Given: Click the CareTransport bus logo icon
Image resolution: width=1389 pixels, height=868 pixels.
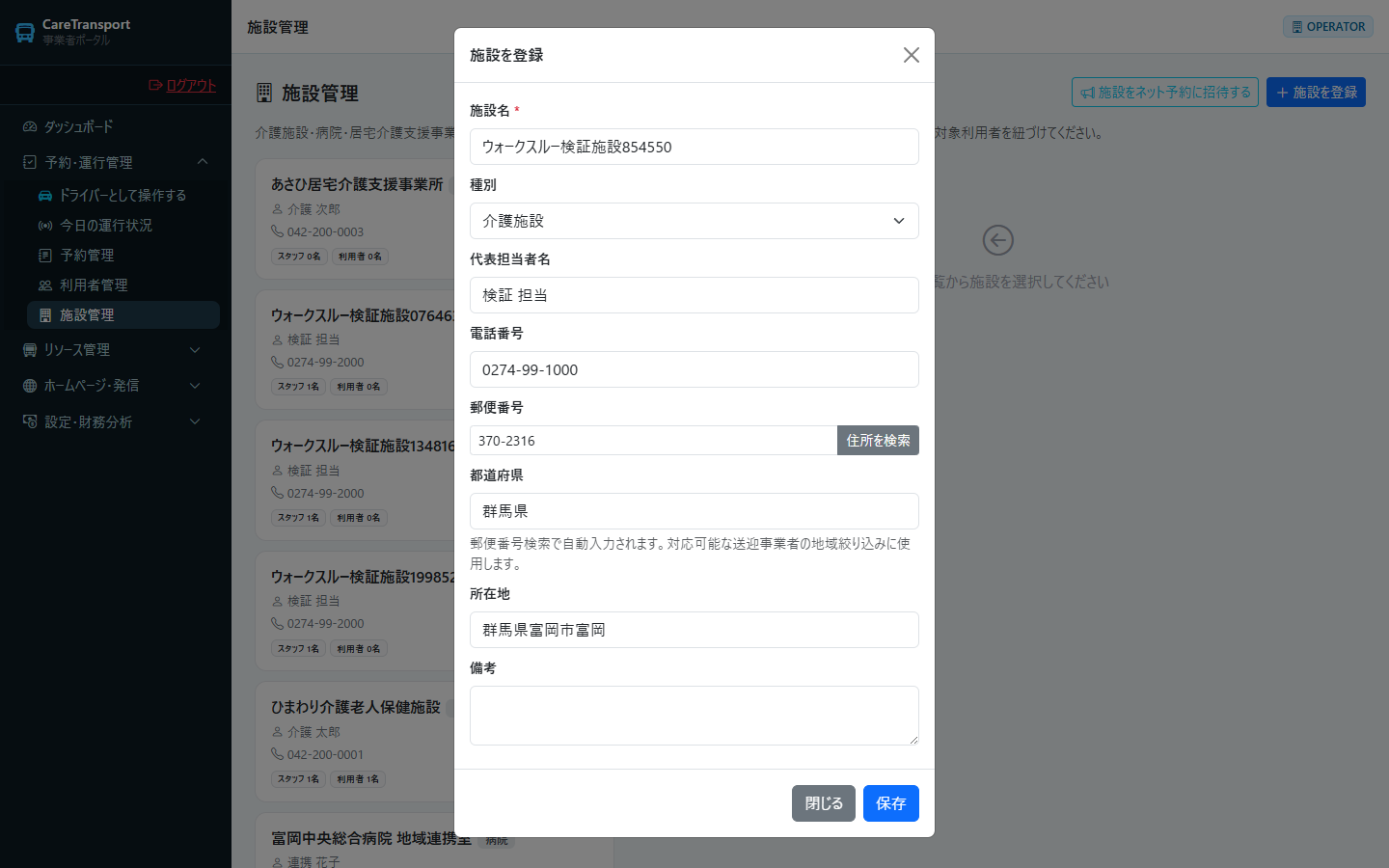Looking at the screenshot, I should (25, 33).
